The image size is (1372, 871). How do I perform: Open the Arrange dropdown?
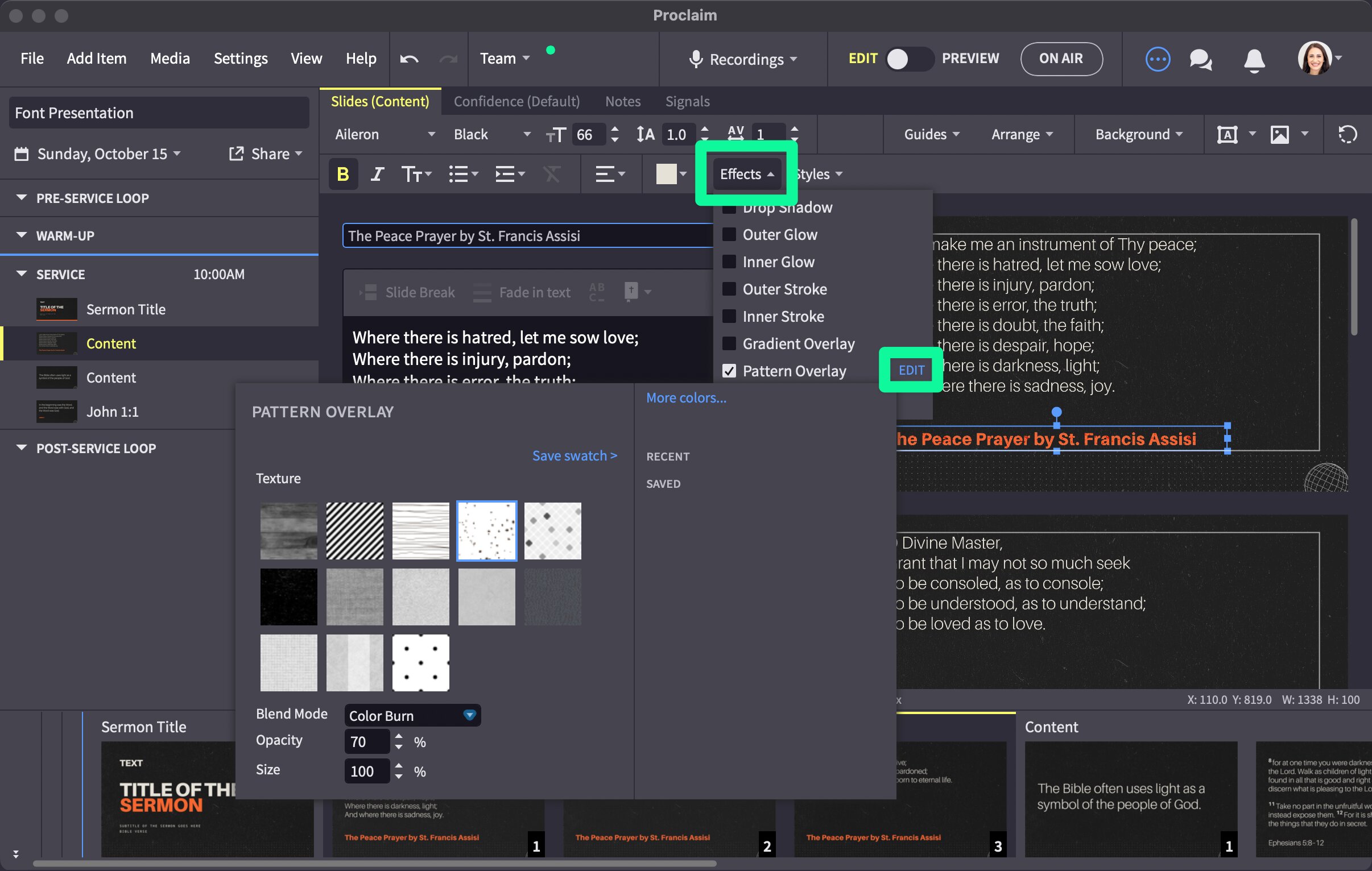pyautogui.click(x=1022, y=134)
